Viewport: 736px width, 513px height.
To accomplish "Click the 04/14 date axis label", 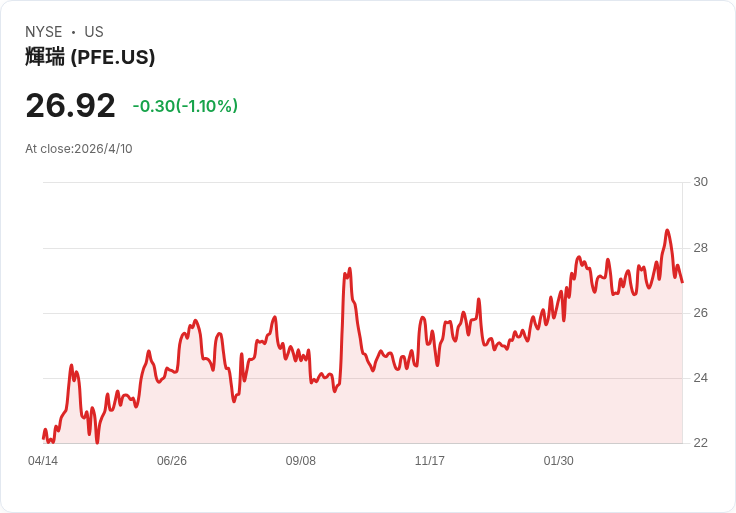I will (43, 461).
